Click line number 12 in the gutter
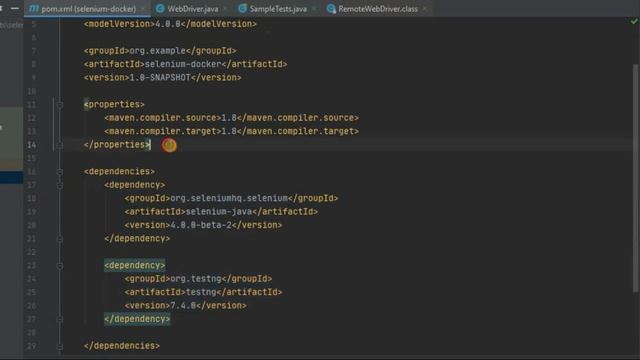Screen dimensions: 640x360 click(x=31, y=118)
